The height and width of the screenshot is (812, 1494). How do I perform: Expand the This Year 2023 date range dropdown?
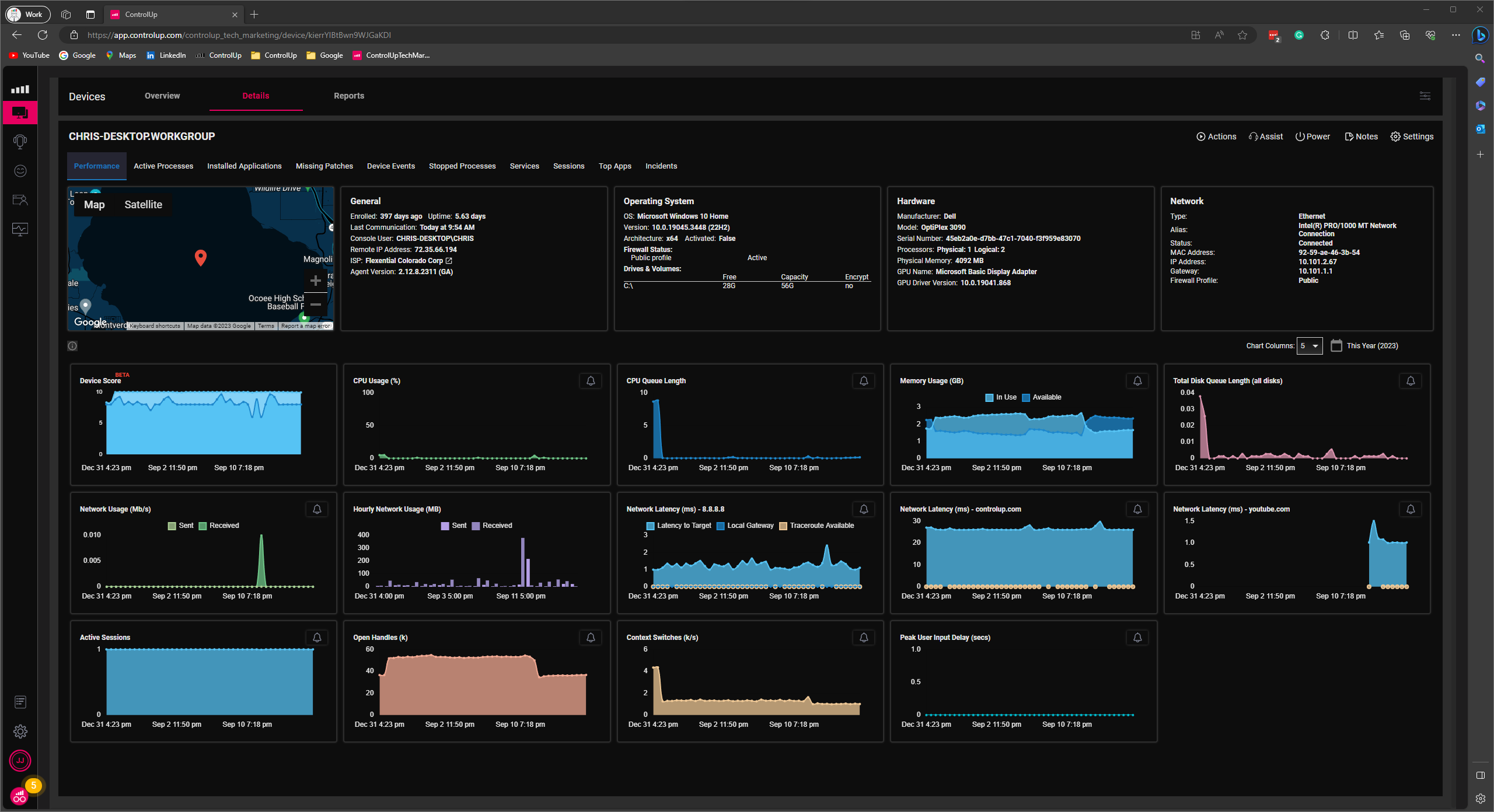coord(1370,345)
